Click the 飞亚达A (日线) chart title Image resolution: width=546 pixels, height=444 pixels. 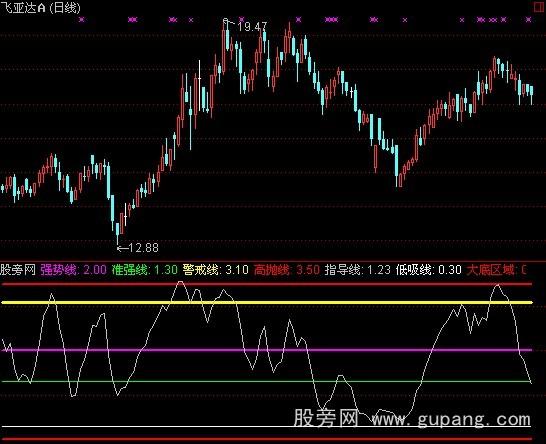tap(40, 8)
